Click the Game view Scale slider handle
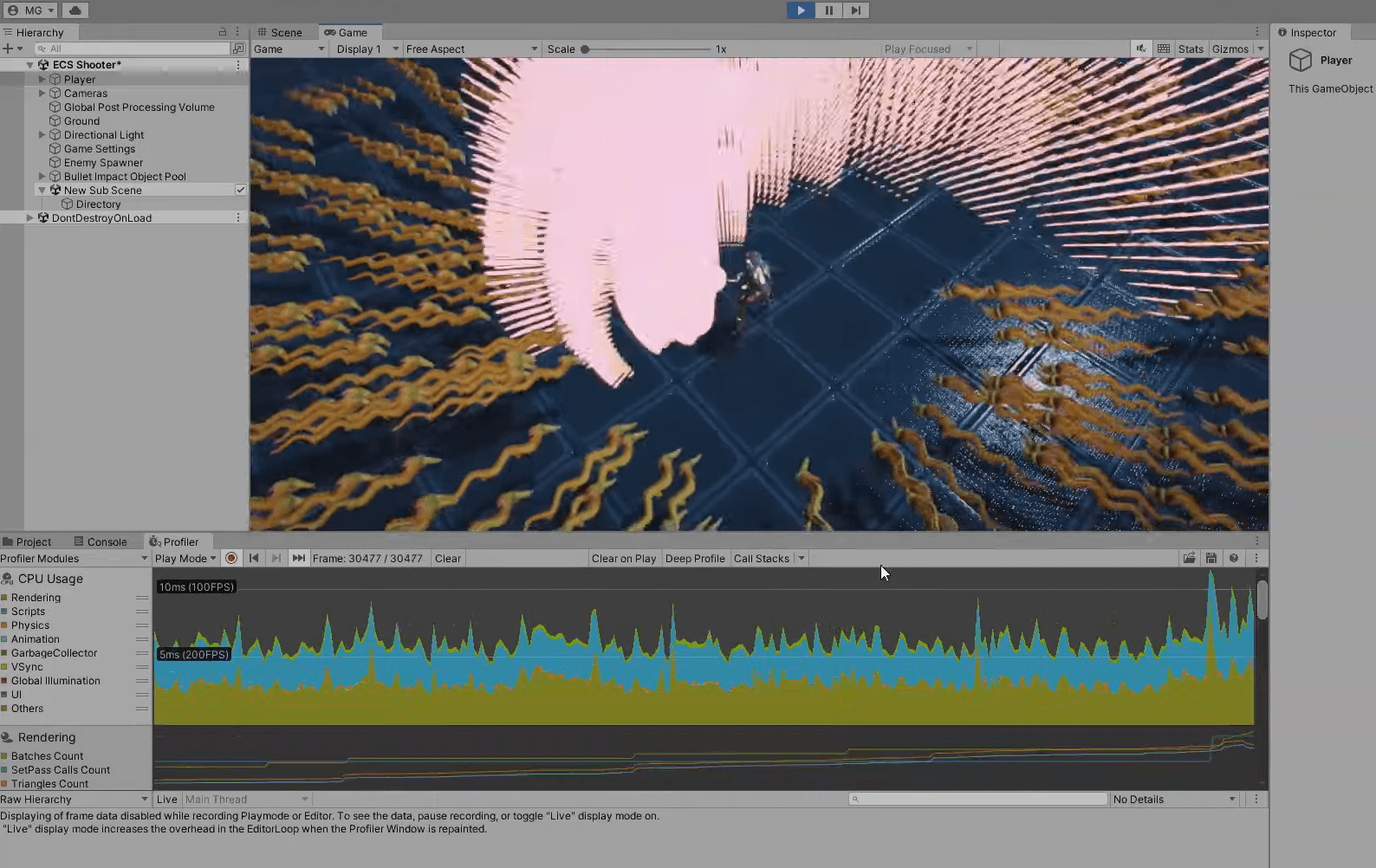The width and height of the screenshot is (1376, 868). 585,49
